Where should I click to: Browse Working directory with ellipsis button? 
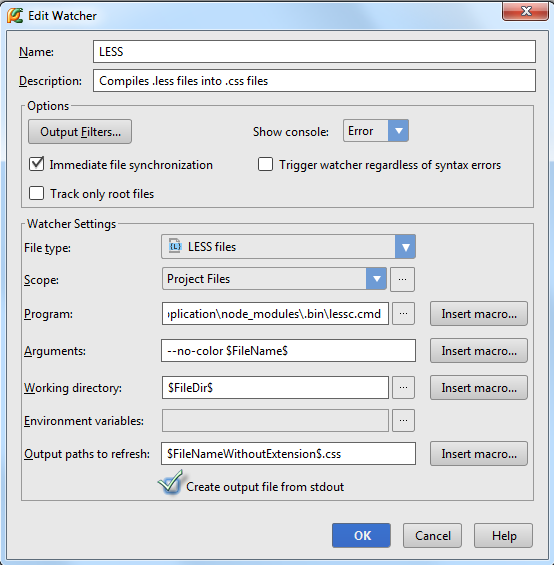point(403,388)
